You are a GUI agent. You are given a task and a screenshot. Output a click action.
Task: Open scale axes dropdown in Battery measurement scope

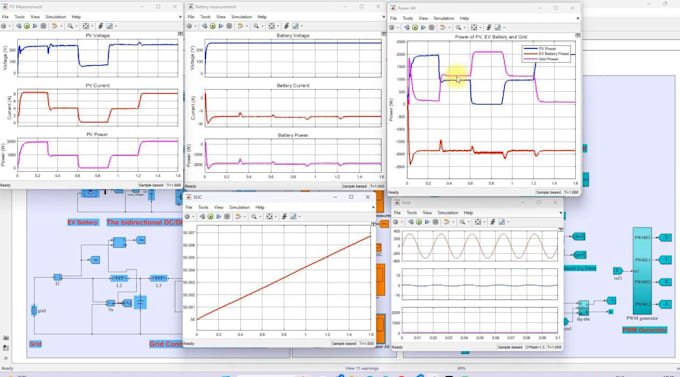coord(277,26)
